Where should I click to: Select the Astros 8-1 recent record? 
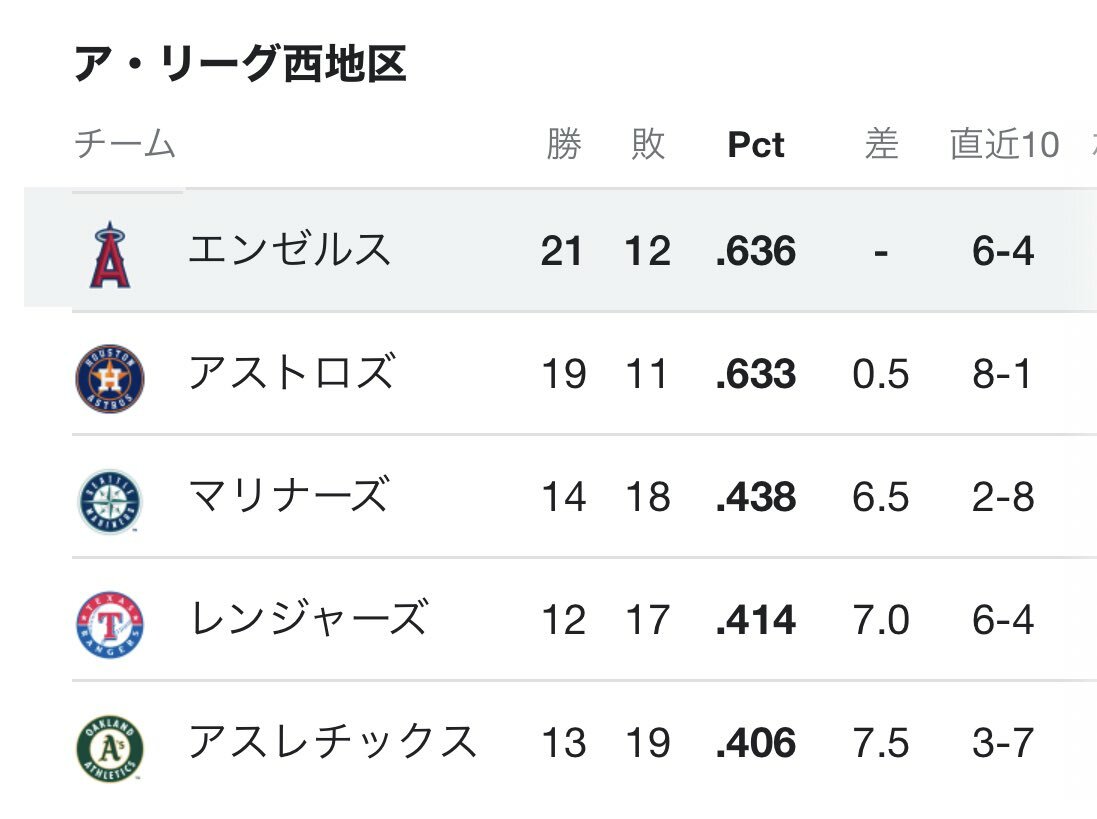coord(1003,373)
